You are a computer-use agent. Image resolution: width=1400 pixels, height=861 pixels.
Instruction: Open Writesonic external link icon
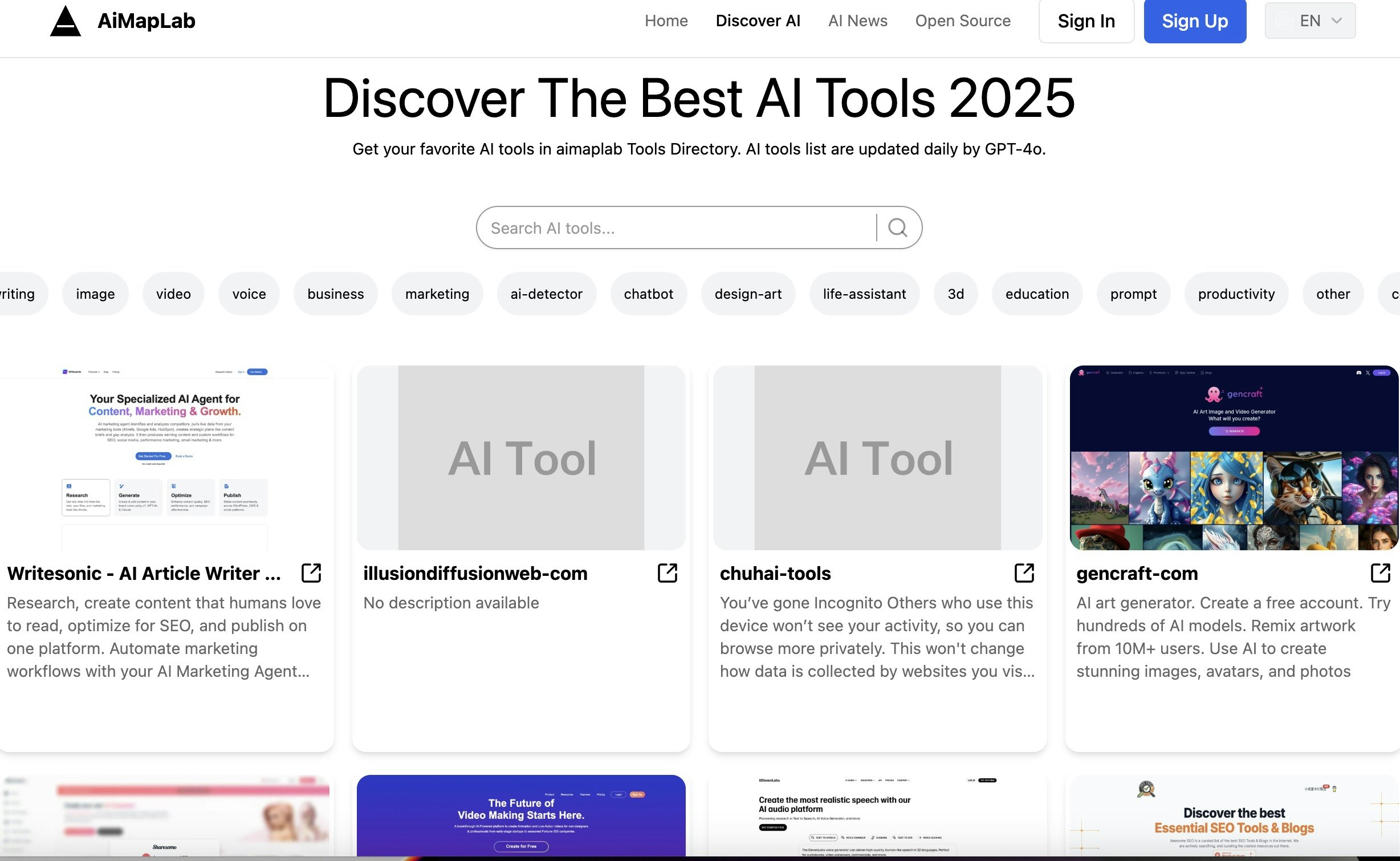[311, 572]
